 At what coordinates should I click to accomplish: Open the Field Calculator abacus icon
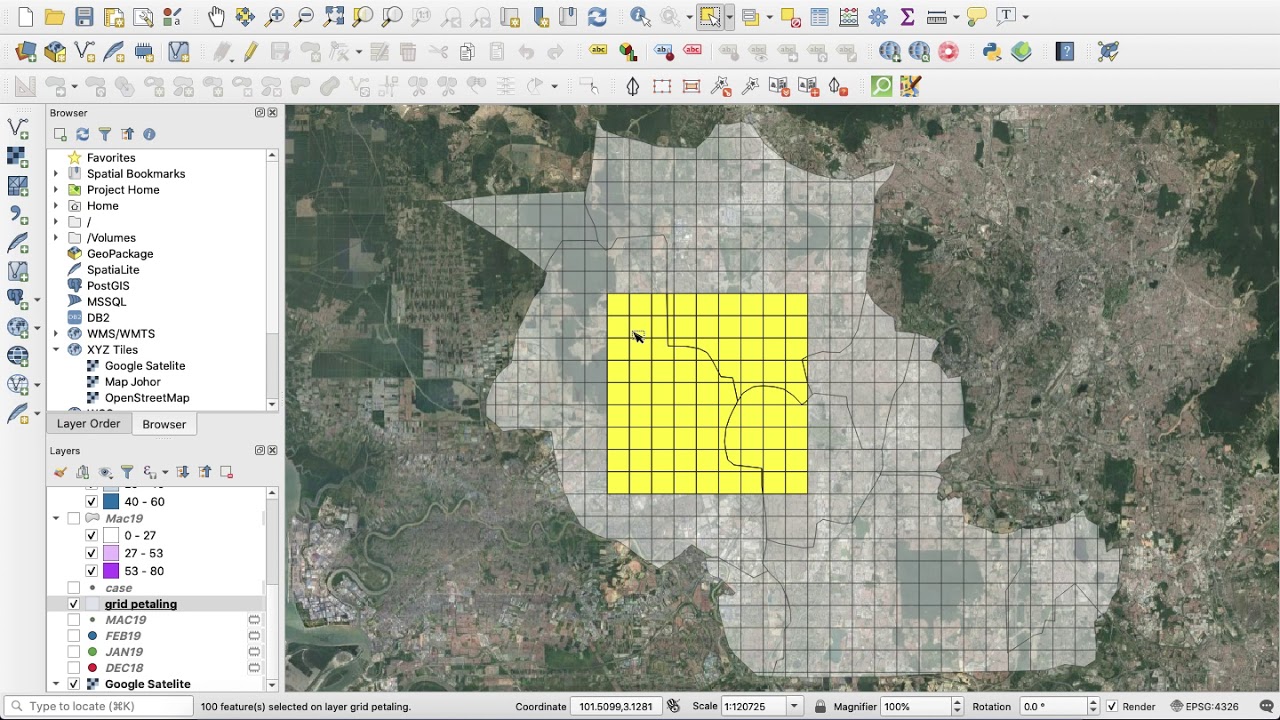coord(849,17)
